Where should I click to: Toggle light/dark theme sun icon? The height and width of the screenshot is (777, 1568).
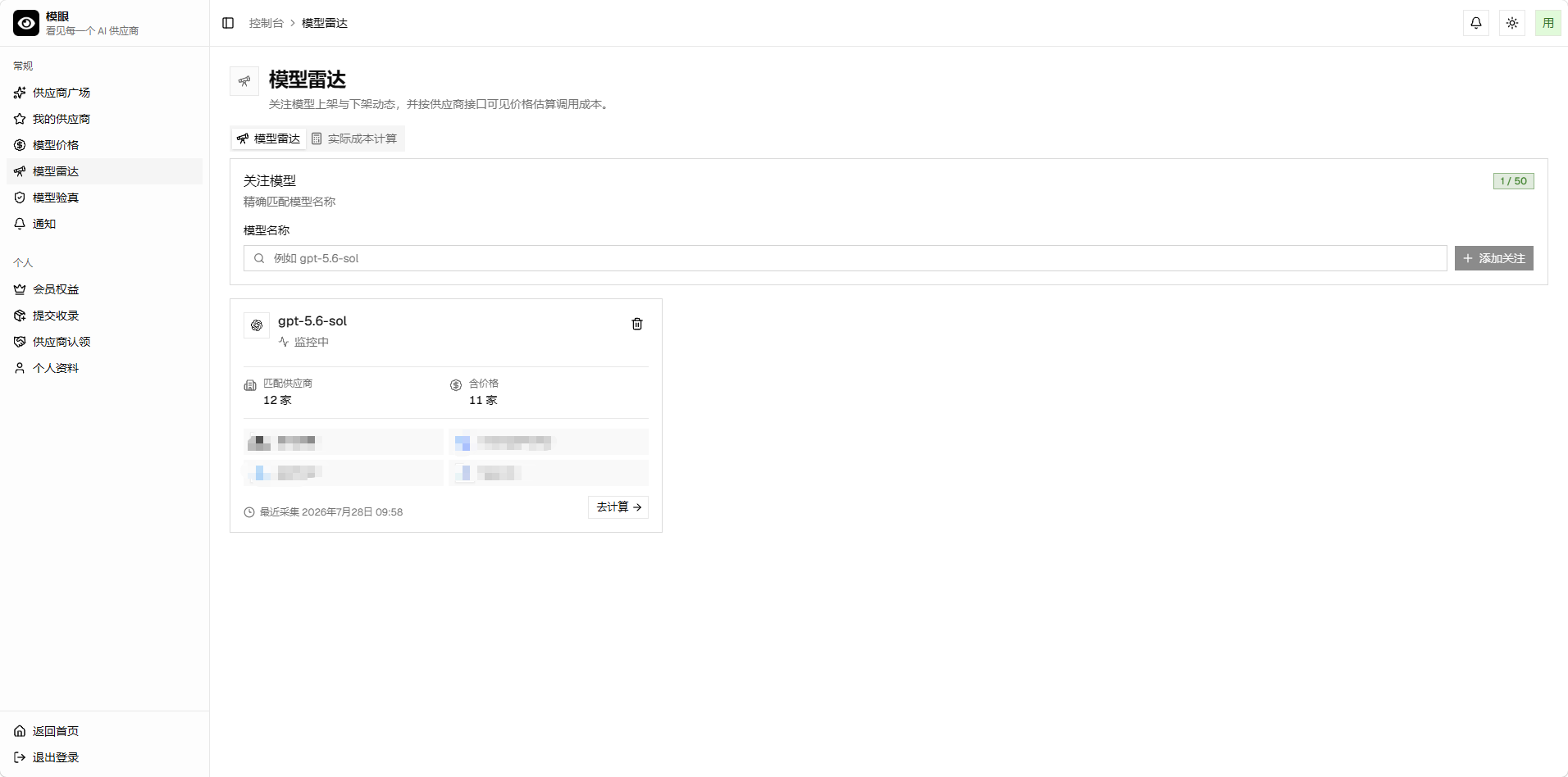[1512, 23]
